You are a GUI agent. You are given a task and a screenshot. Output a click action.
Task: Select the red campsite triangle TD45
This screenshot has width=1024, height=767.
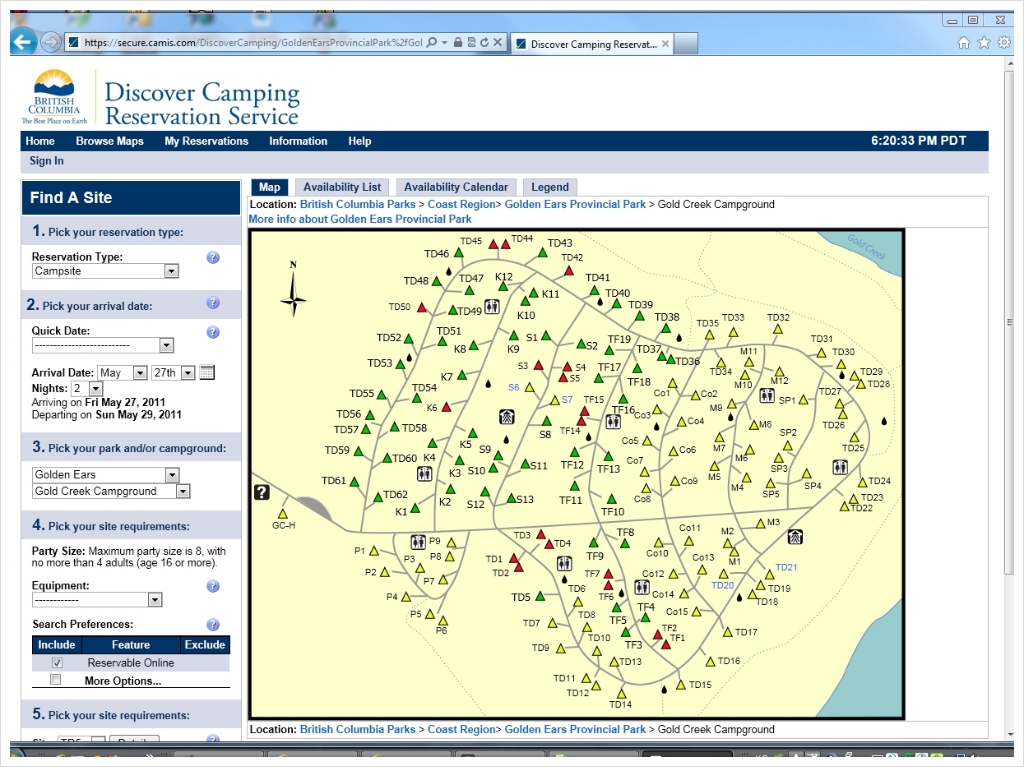493,243
